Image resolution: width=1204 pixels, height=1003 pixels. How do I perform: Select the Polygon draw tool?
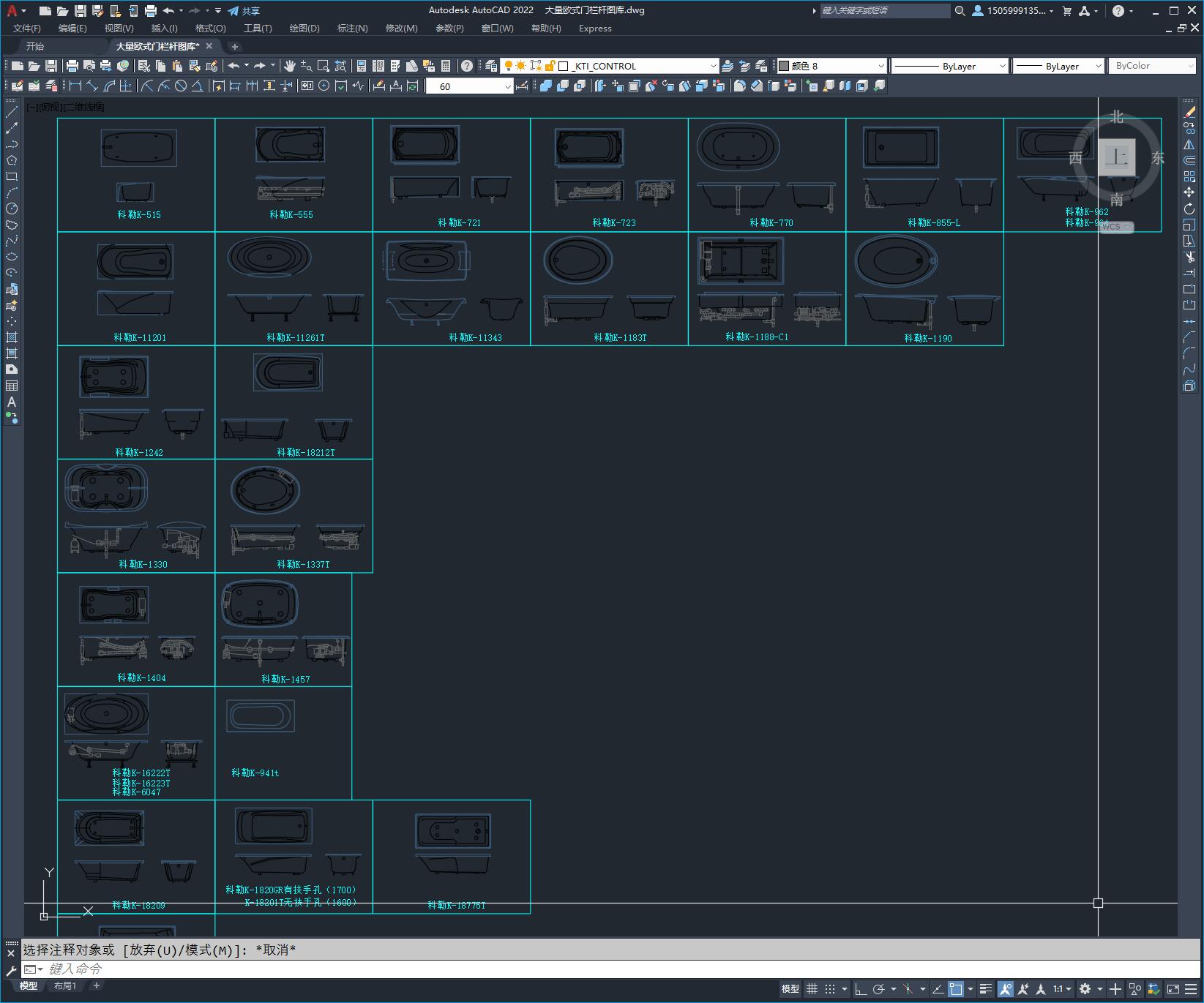12,160
